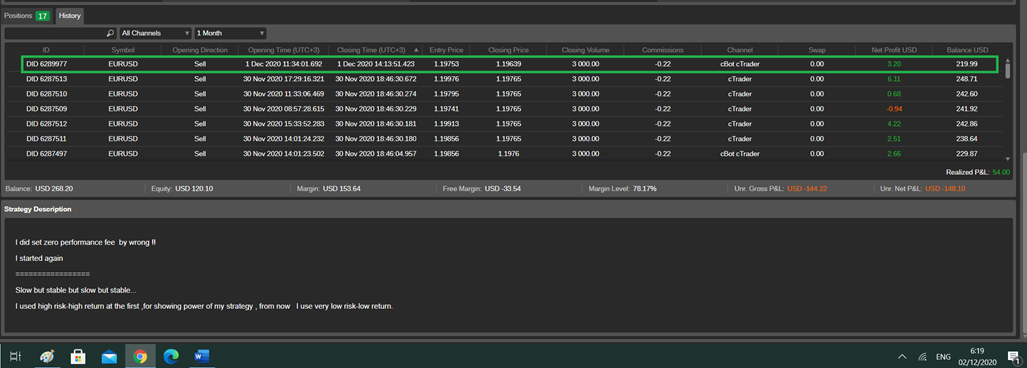The height and width of the screenshot is (368, 1027).
Task: Click the net profit value 6.11
Action: pyautogui.click(x=893, y=79)
